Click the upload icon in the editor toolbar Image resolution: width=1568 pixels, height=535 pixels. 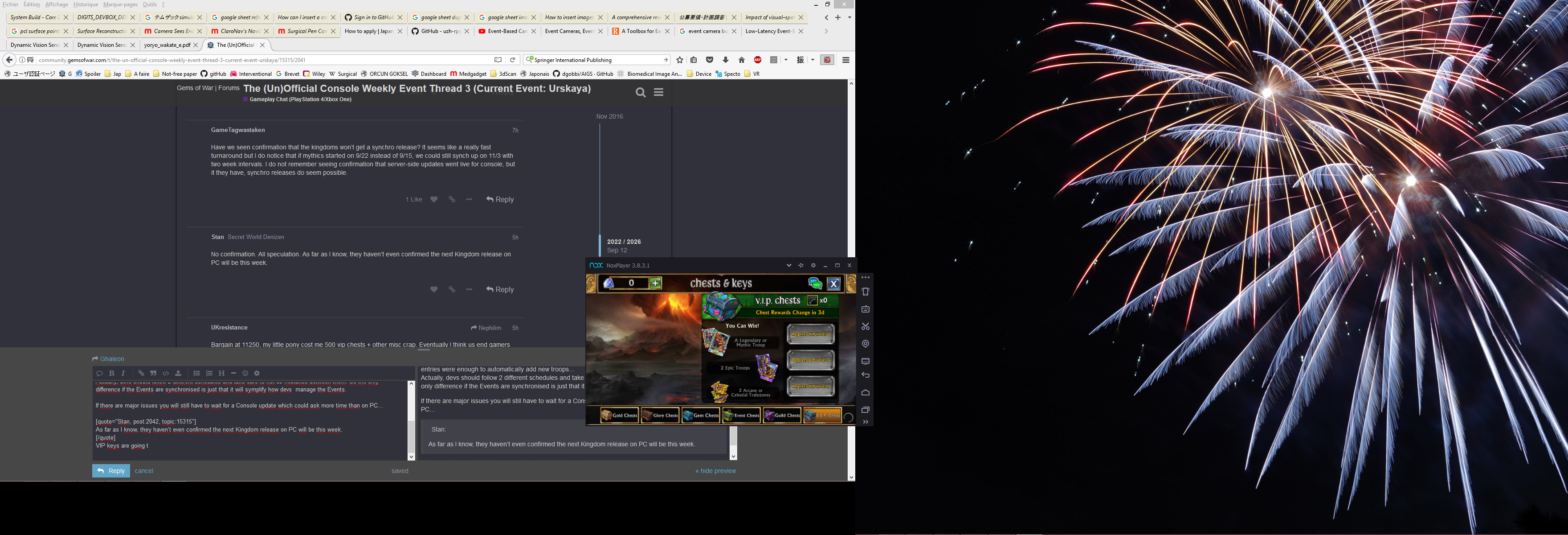click(x=178, y=373)
